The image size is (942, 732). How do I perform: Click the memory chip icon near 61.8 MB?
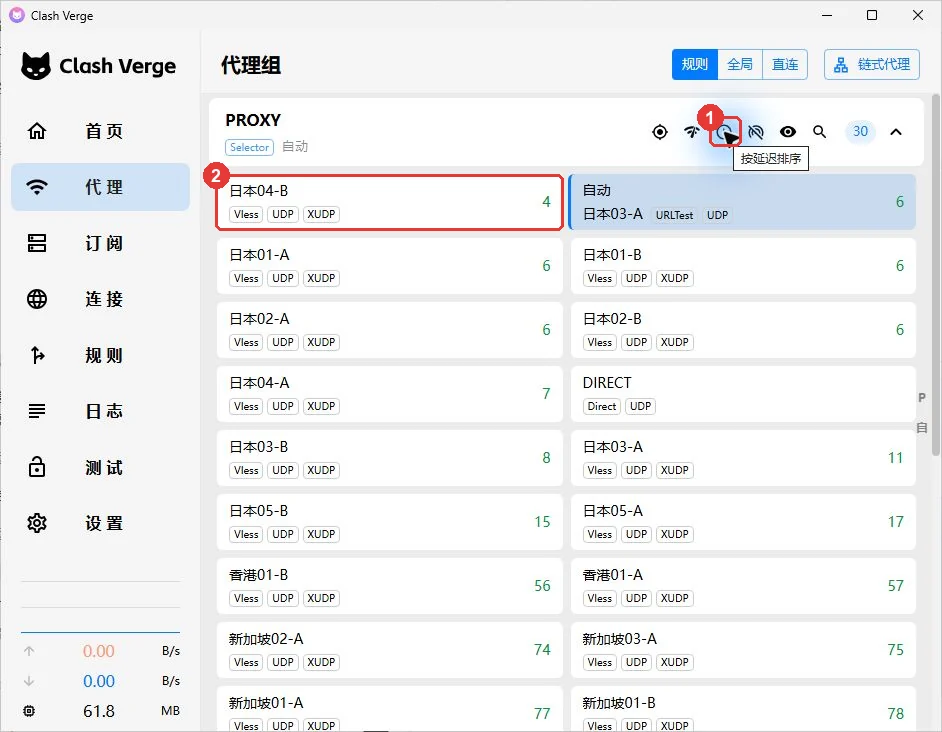click(x=29, y=711)
